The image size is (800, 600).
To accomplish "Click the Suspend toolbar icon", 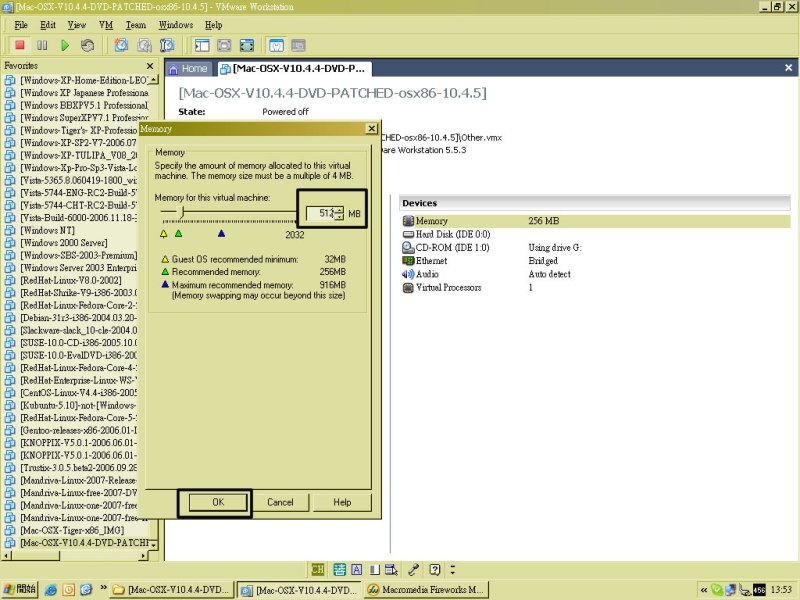I will 42,45.
